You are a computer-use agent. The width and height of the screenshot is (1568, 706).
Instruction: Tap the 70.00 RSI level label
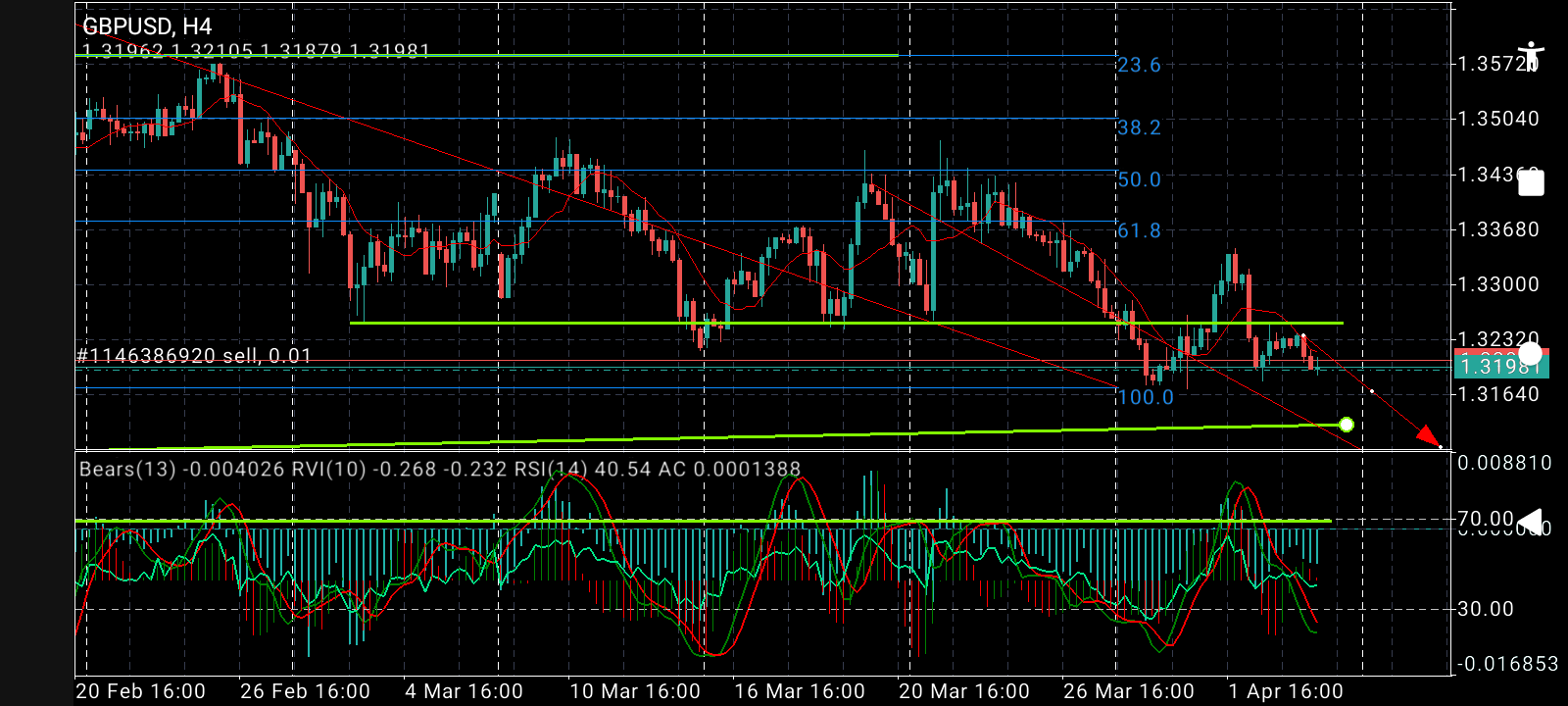pos(1486,518)
